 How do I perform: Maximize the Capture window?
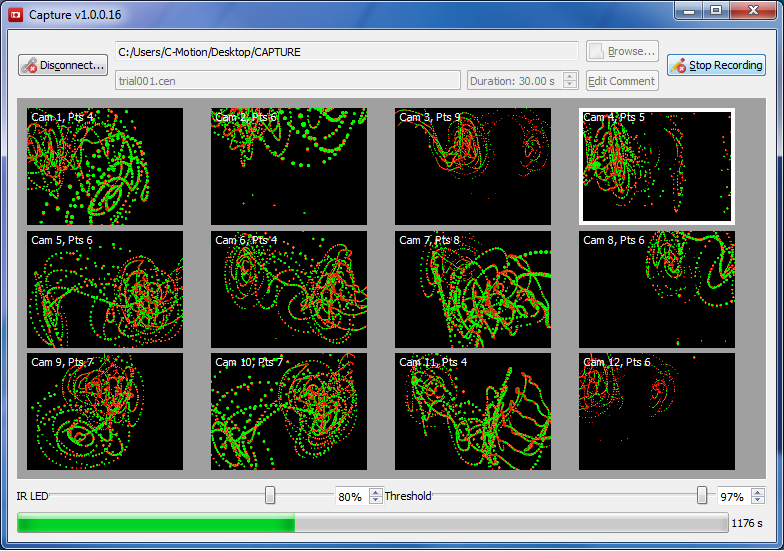point(716,11)
